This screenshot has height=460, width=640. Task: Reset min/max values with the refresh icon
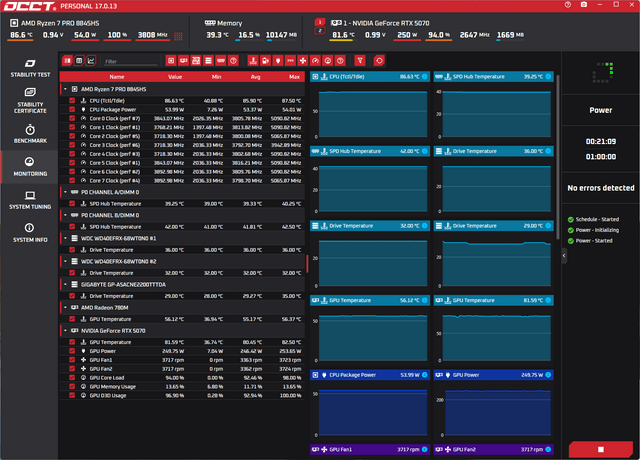[379, 61]
